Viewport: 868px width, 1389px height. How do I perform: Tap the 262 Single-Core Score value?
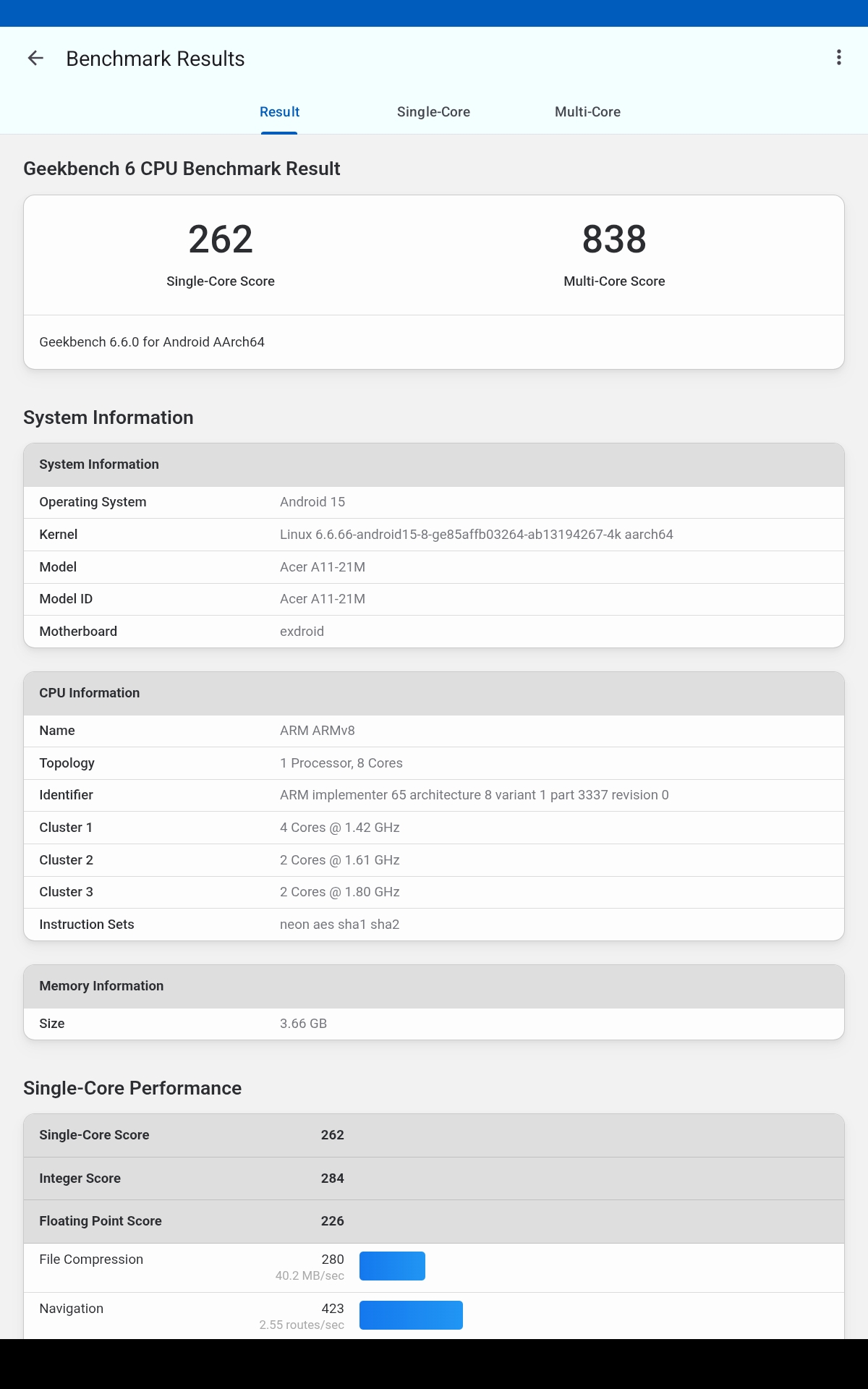(x=221, y=239)
